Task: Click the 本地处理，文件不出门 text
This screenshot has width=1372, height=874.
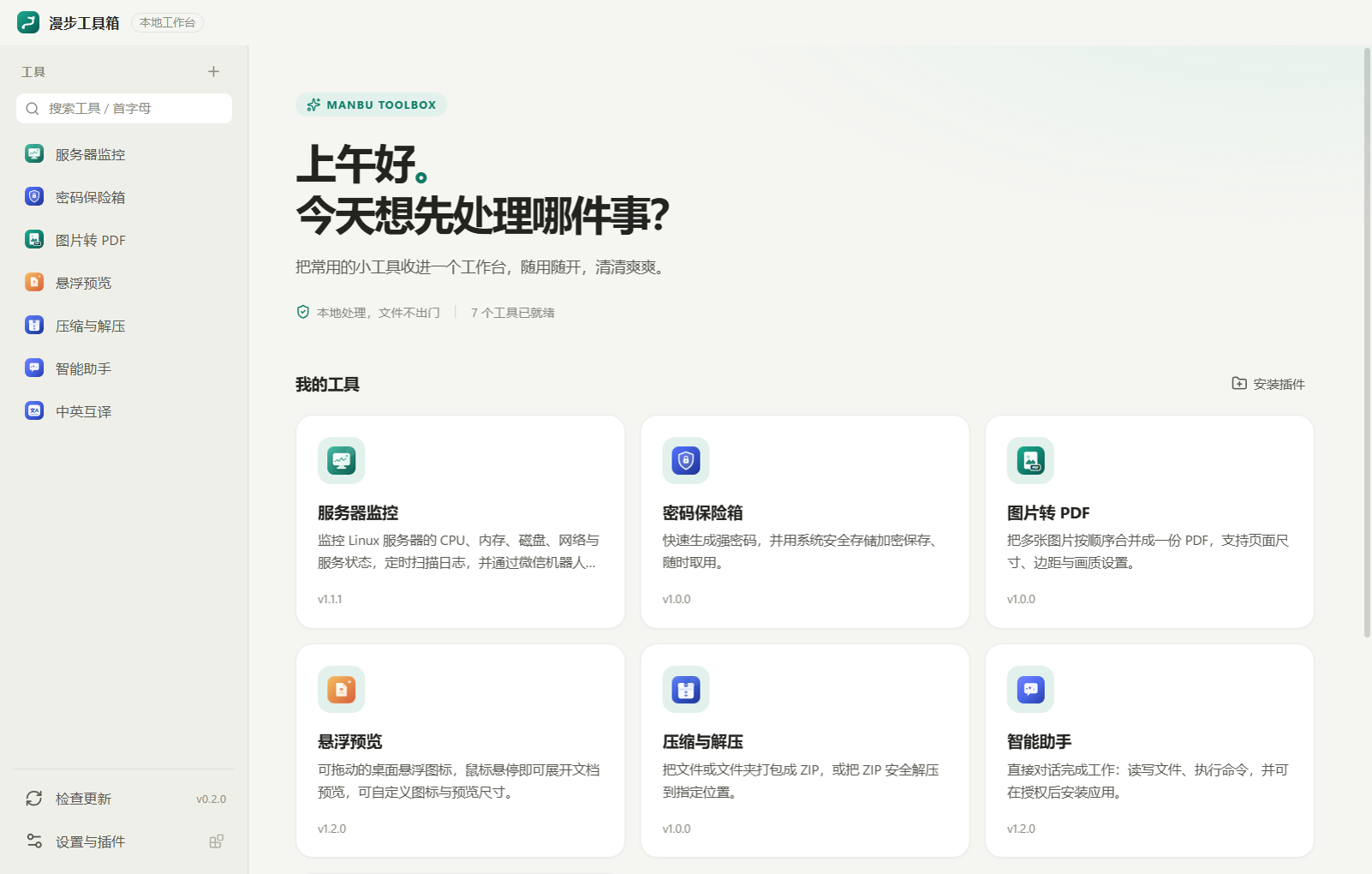Action: coord(379,313)
